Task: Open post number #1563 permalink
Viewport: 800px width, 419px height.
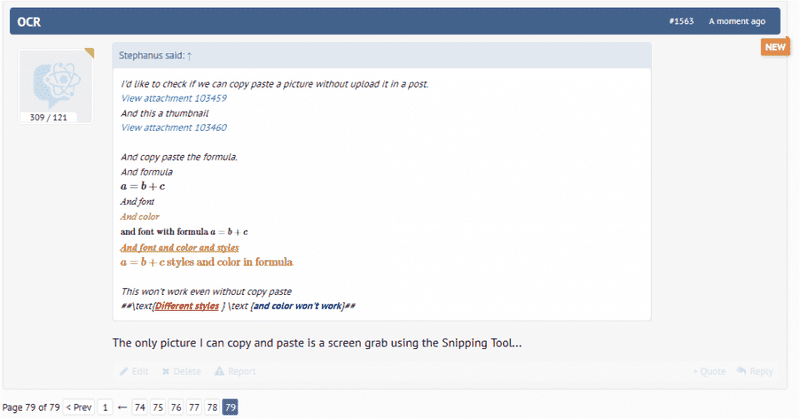Action: (685, 21)
